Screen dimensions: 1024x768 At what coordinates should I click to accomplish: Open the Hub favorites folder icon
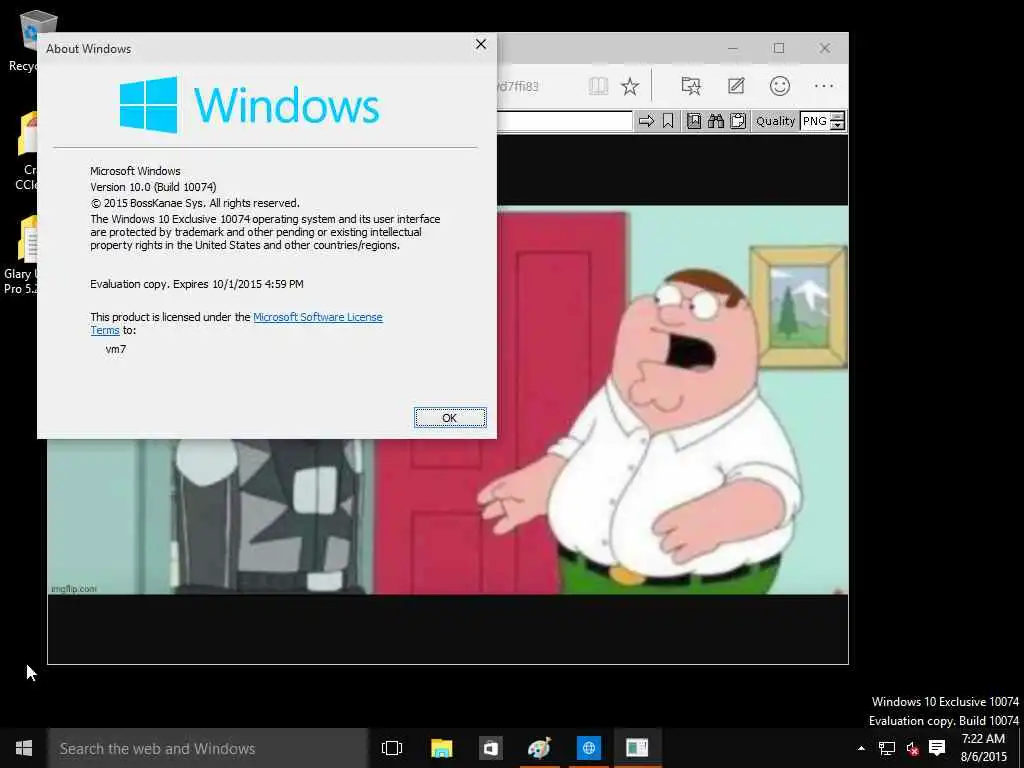[691, 86]
